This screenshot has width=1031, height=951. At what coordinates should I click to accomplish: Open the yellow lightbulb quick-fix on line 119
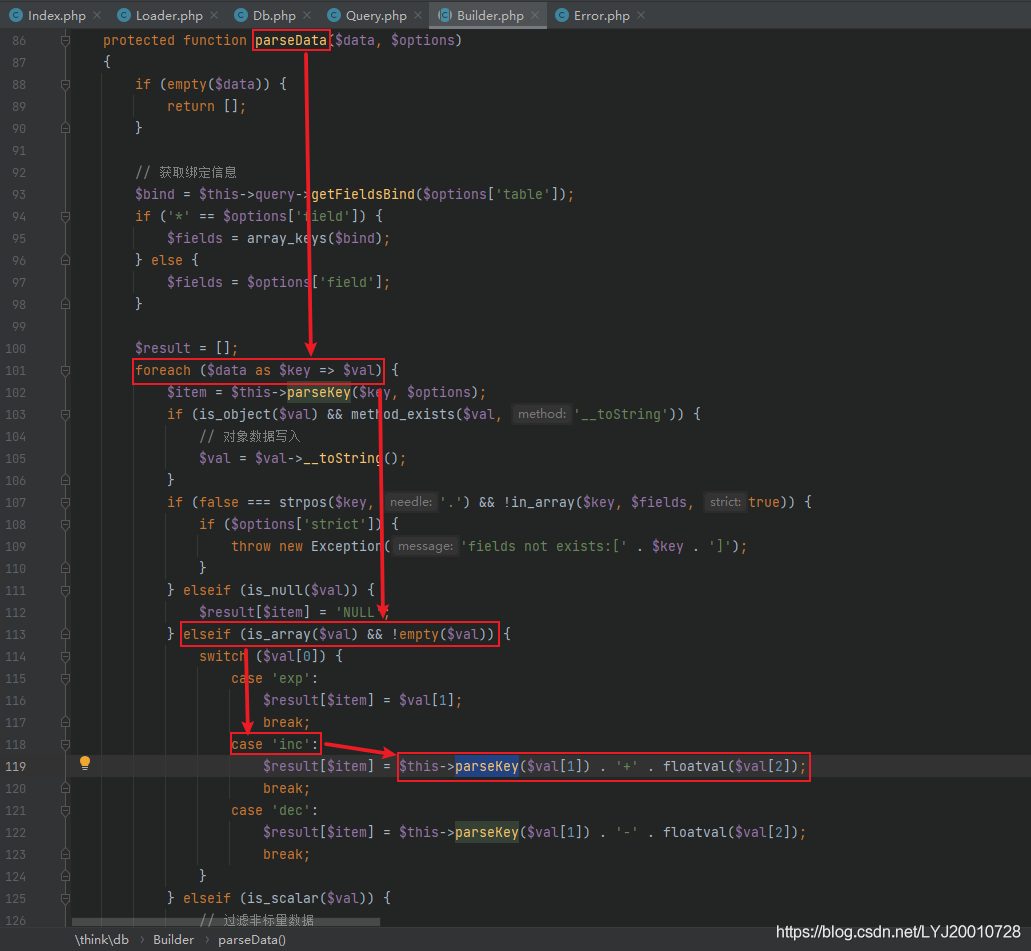(85, 763)
